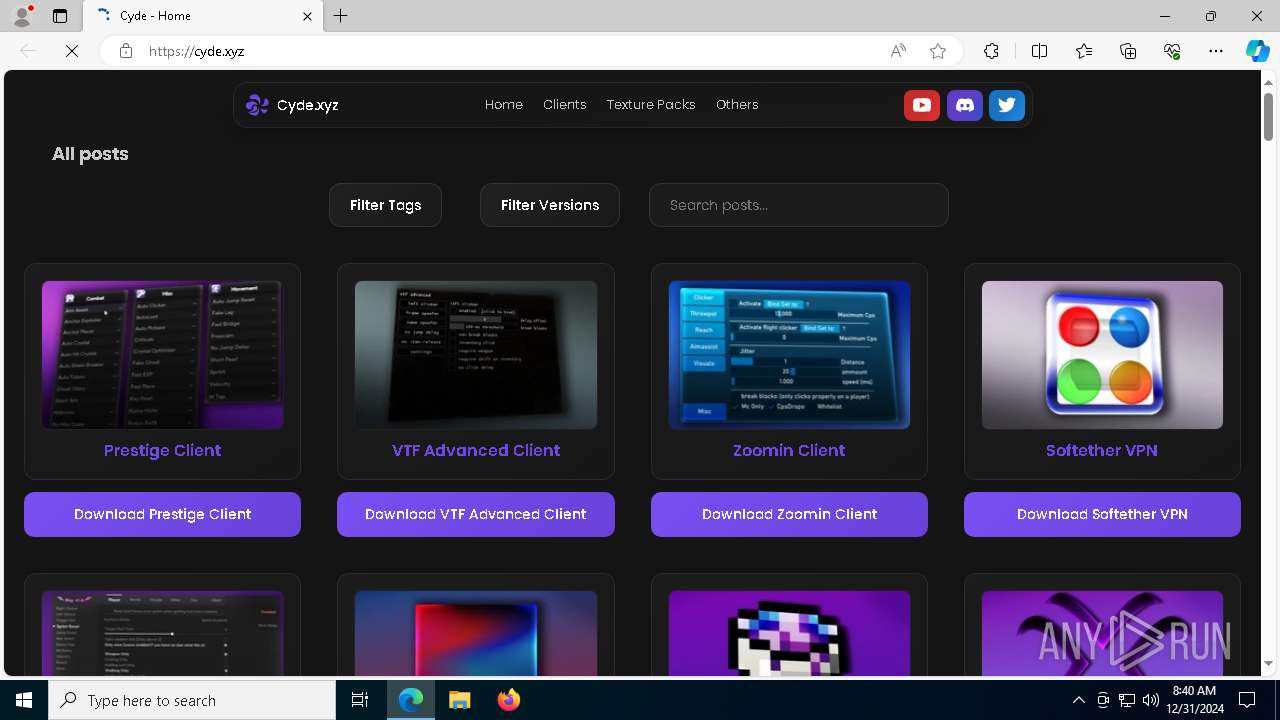Open the Extensions icon
This screenshot has height=720, width=1280.
(x=991, y=51)
